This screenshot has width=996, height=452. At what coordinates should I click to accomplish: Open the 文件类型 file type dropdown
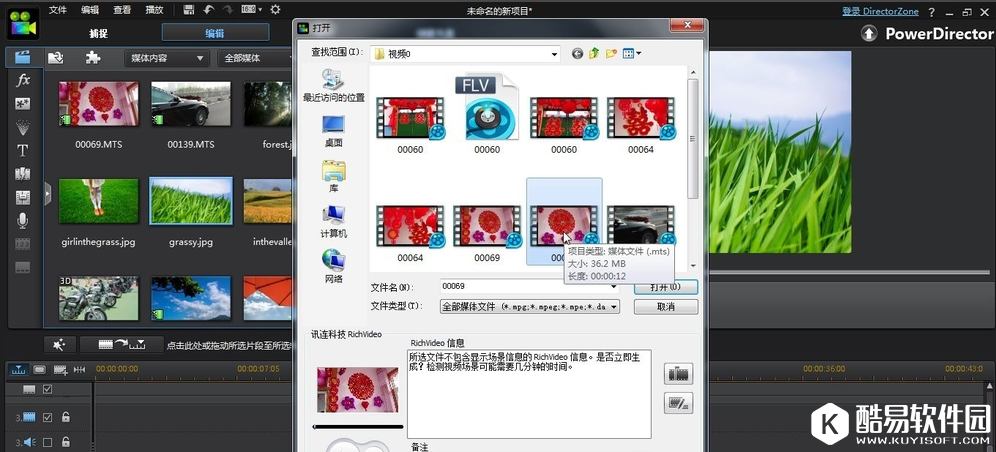tap(613, 307)
